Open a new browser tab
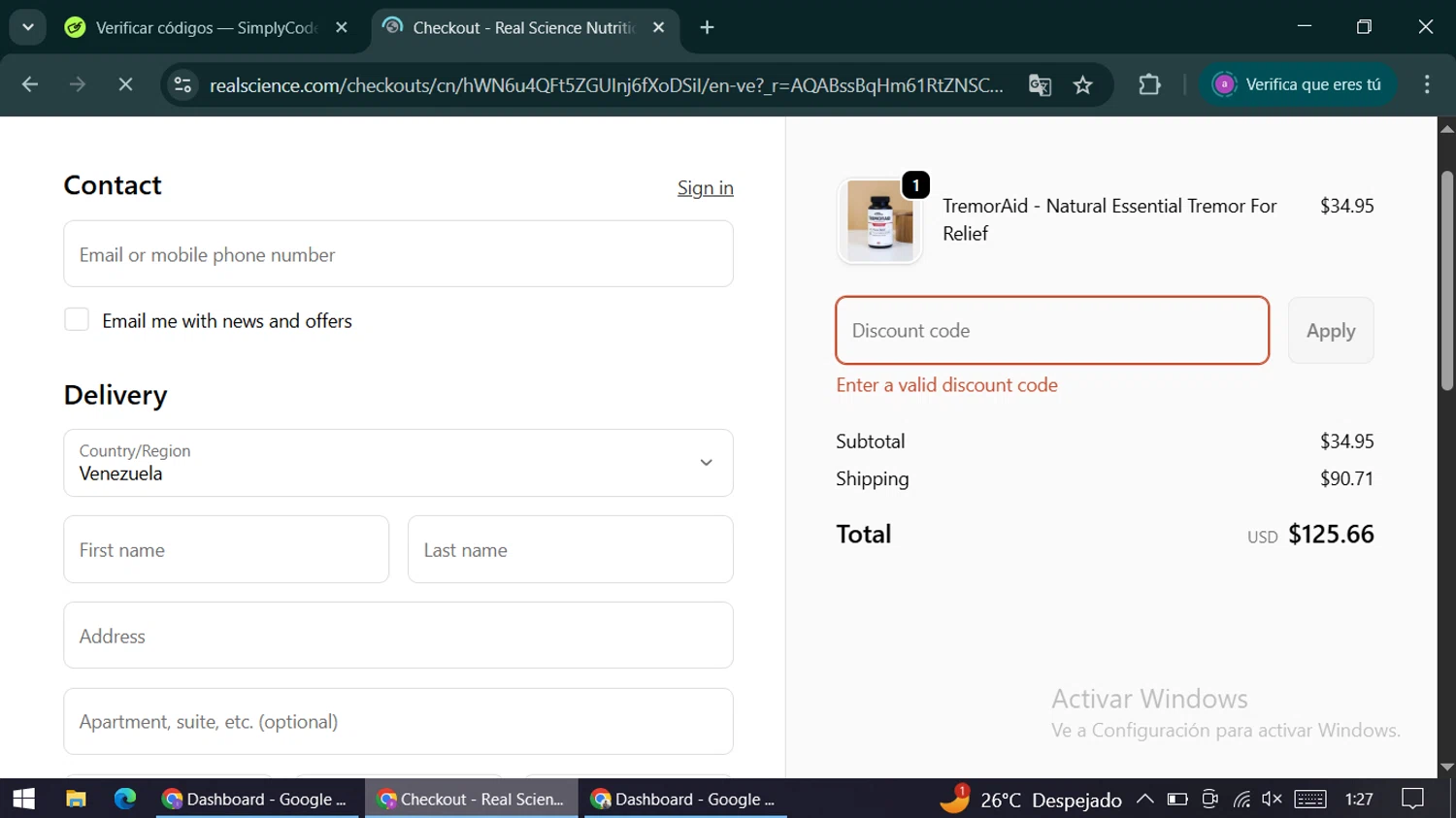Image resolution: width=1456 pixels, height=818 pixels. pyautogui.click(x=708, y=27)
